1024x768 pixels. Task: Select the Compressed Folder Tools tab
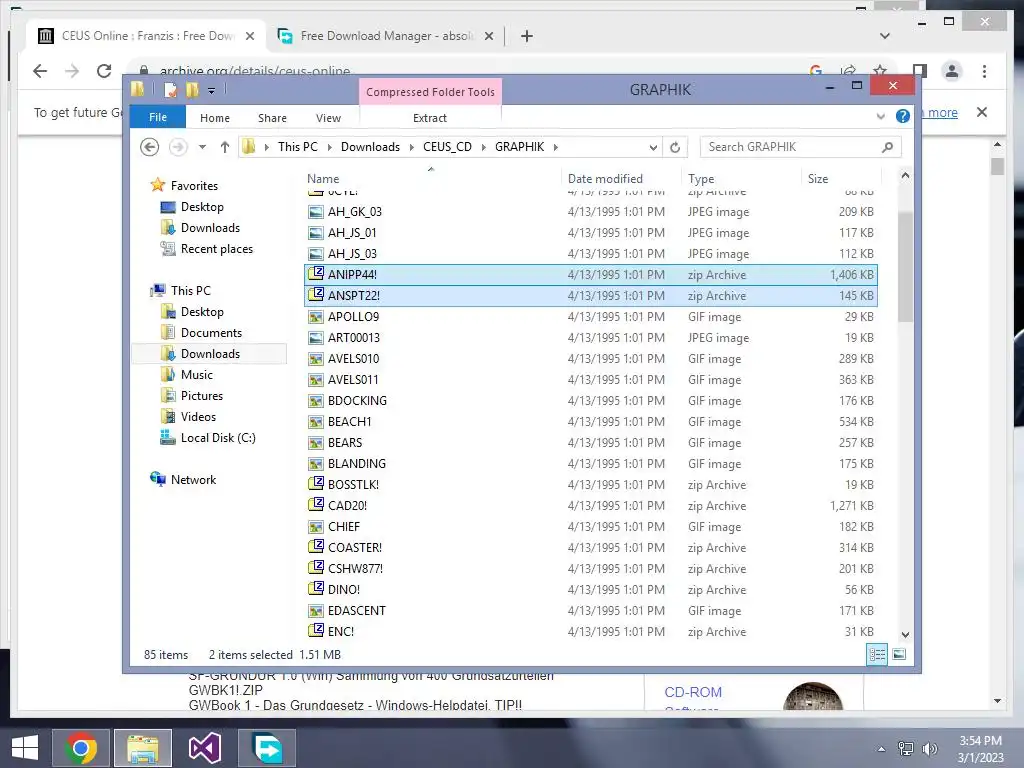430,92
